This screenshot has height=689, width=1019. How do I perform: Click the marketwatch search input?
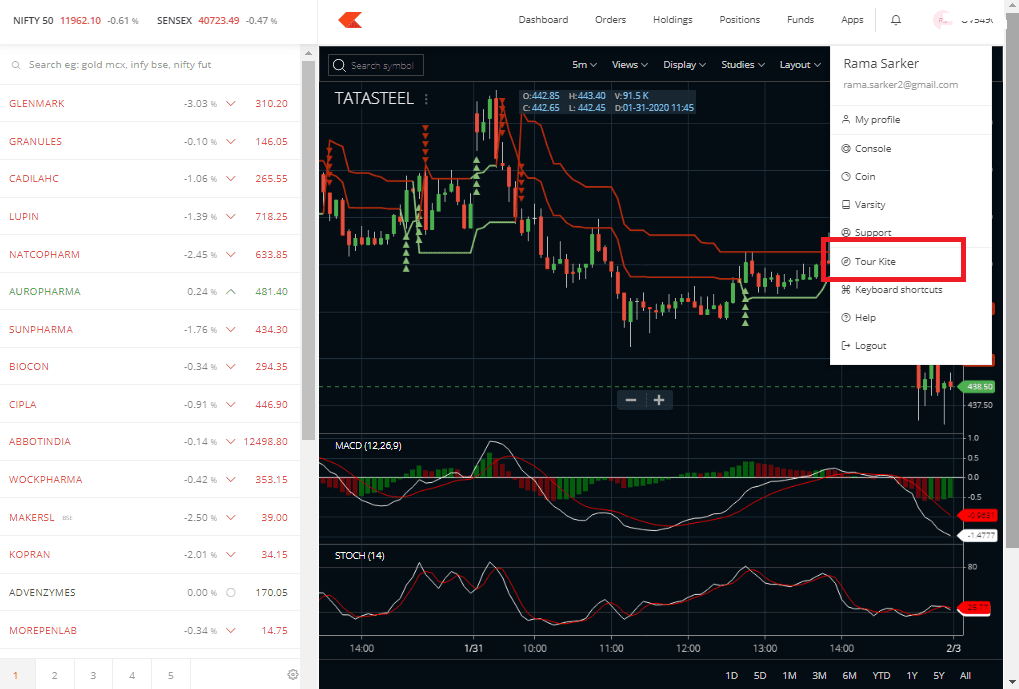pos(151,65)
